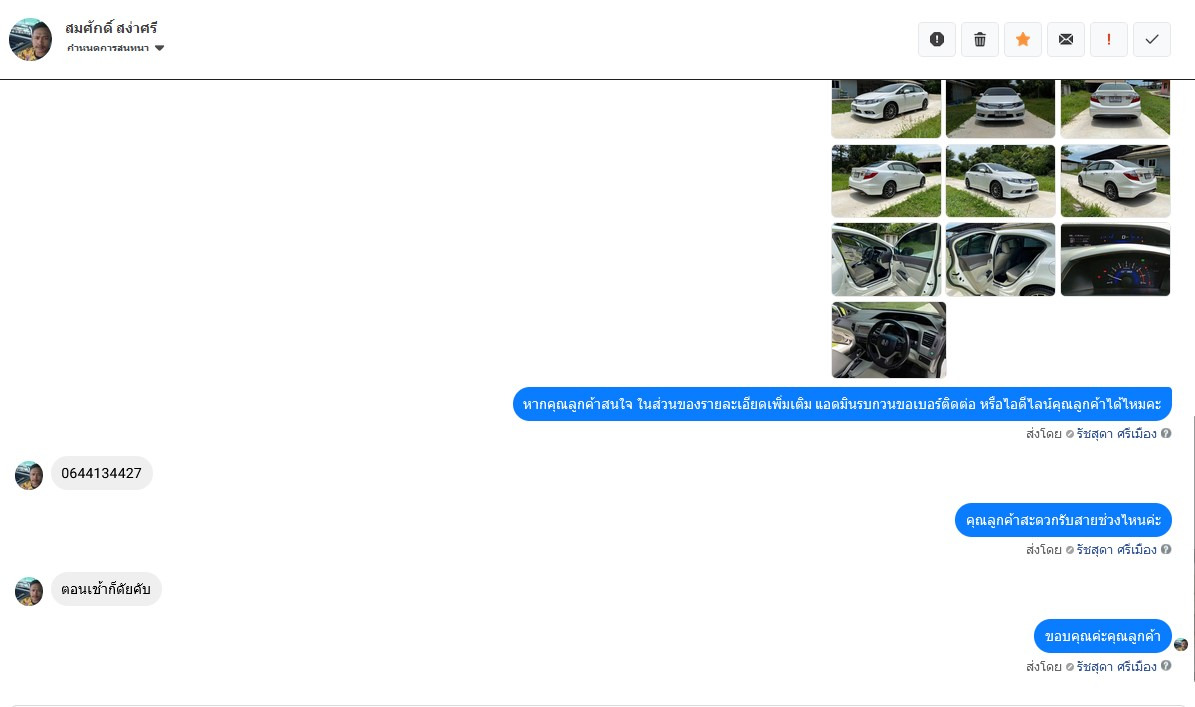Click the long blue message asking for contact number
Image resolution: width=1195 pixels, height=707 pixels.
point(842,404)
